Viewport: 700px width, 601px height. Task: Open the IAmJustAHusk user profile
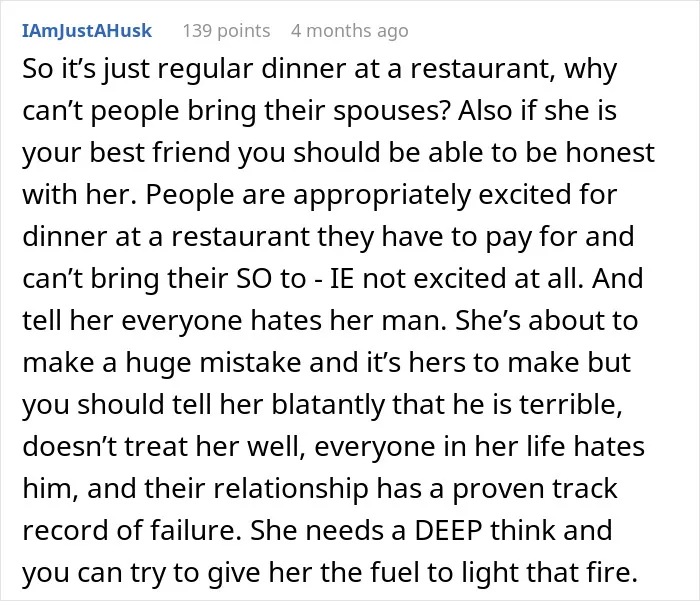87,31
